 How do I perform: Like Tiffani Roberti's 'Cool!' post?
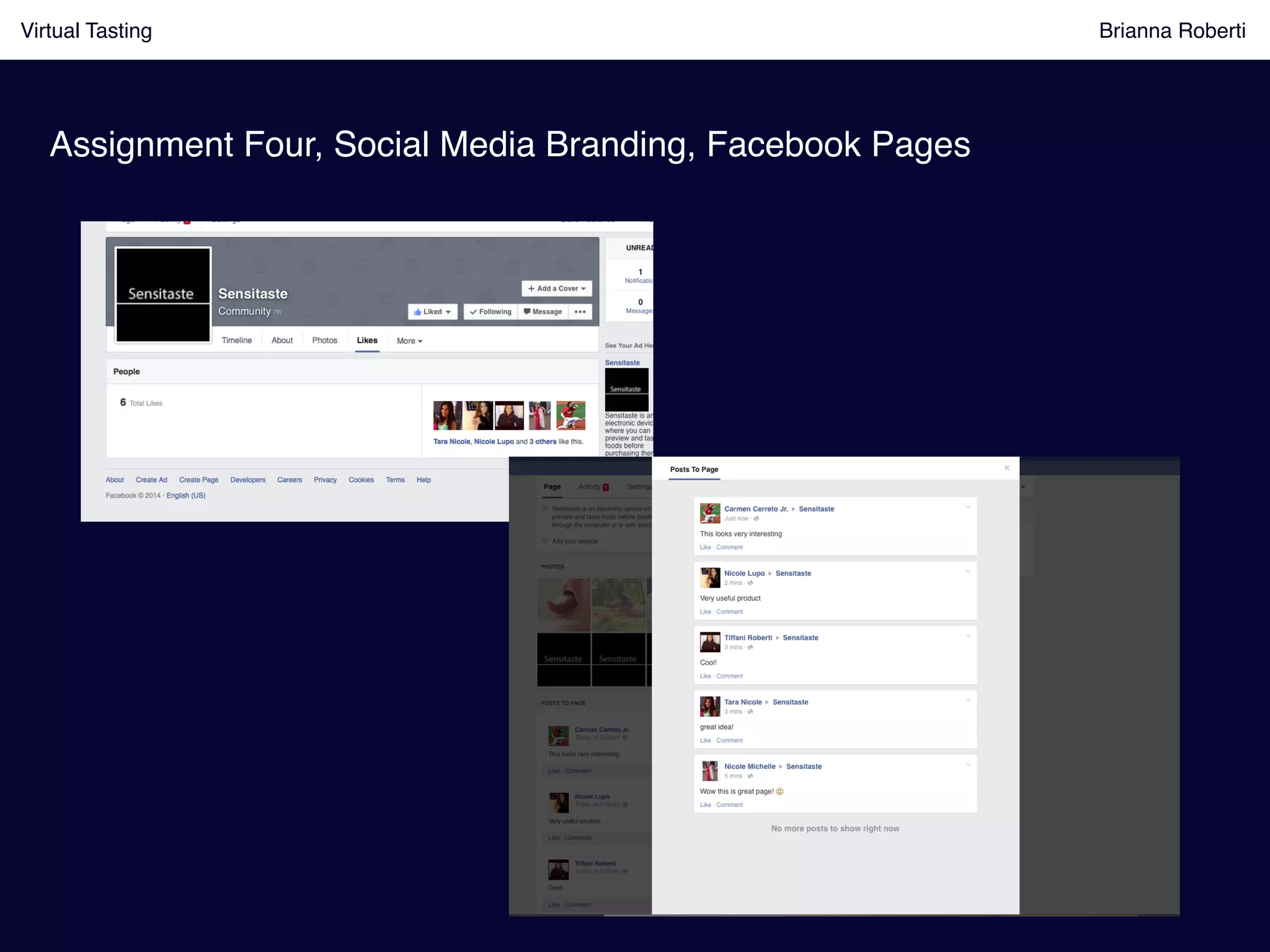tap(706, 676)
